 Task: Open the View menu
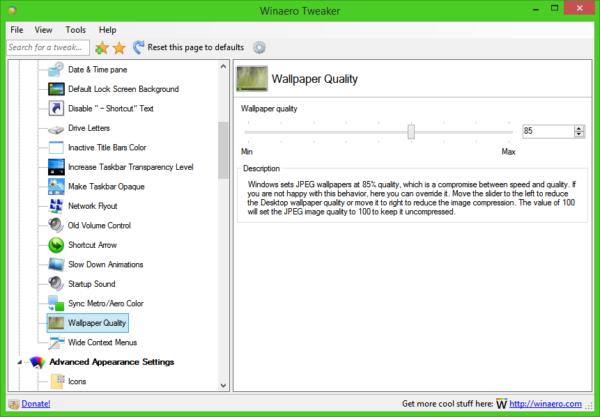[x=43, y=30]
